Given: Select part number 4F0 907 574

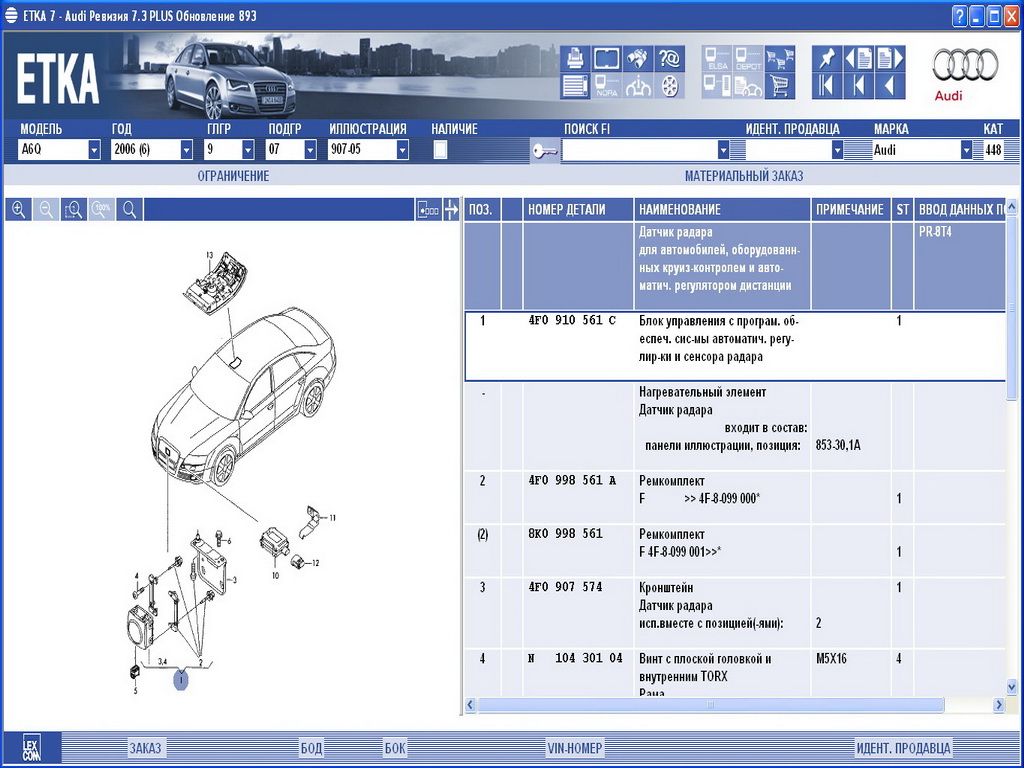Looking at the screenshot, I should pos(565,587).
